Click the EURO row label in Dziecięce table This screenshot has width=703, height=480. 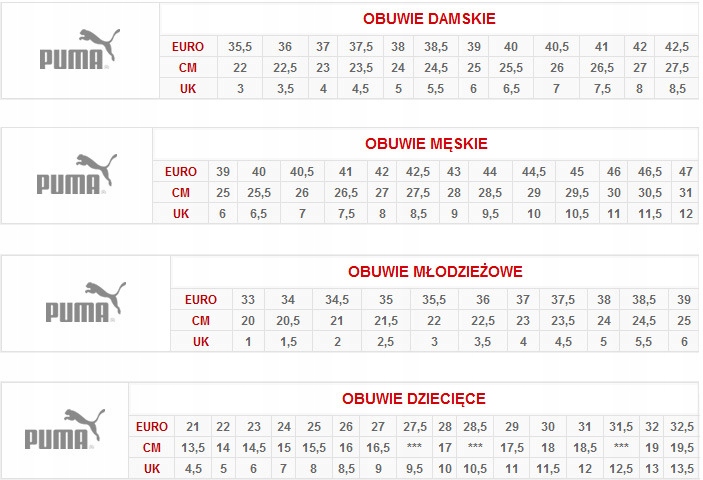pyautogui.click(x=152, y=427)
